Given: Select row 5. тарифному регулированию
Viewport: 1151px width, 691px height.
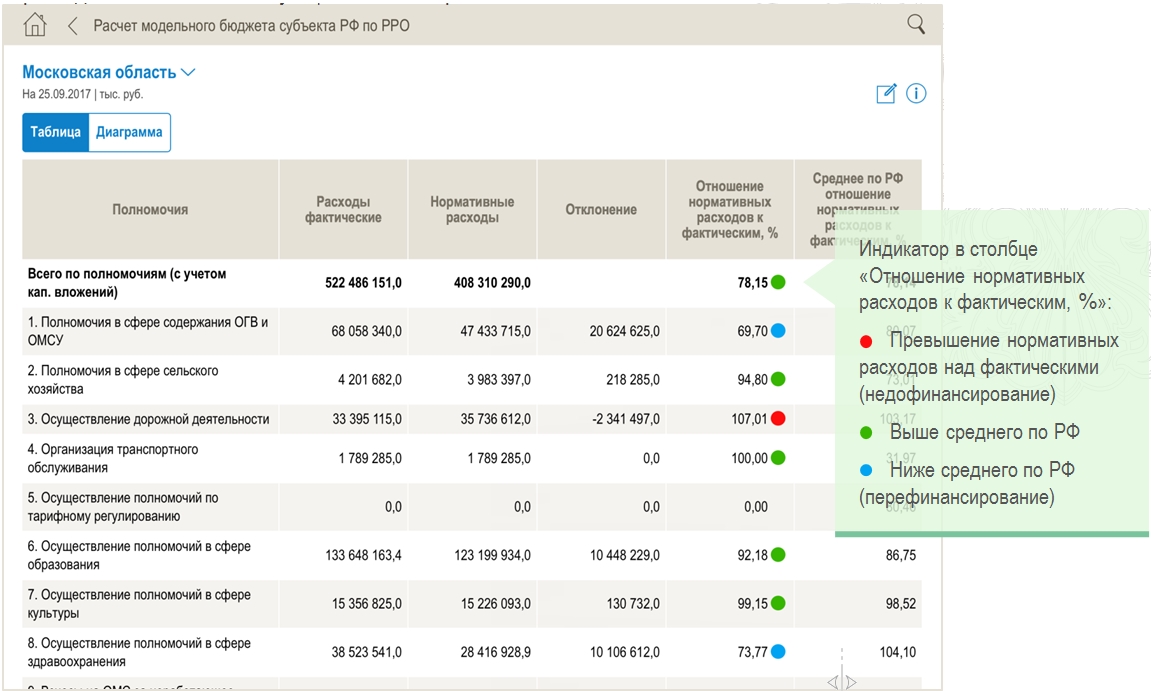Looking at the screenshot, I should pyautogui.click(x=472, y=507).
